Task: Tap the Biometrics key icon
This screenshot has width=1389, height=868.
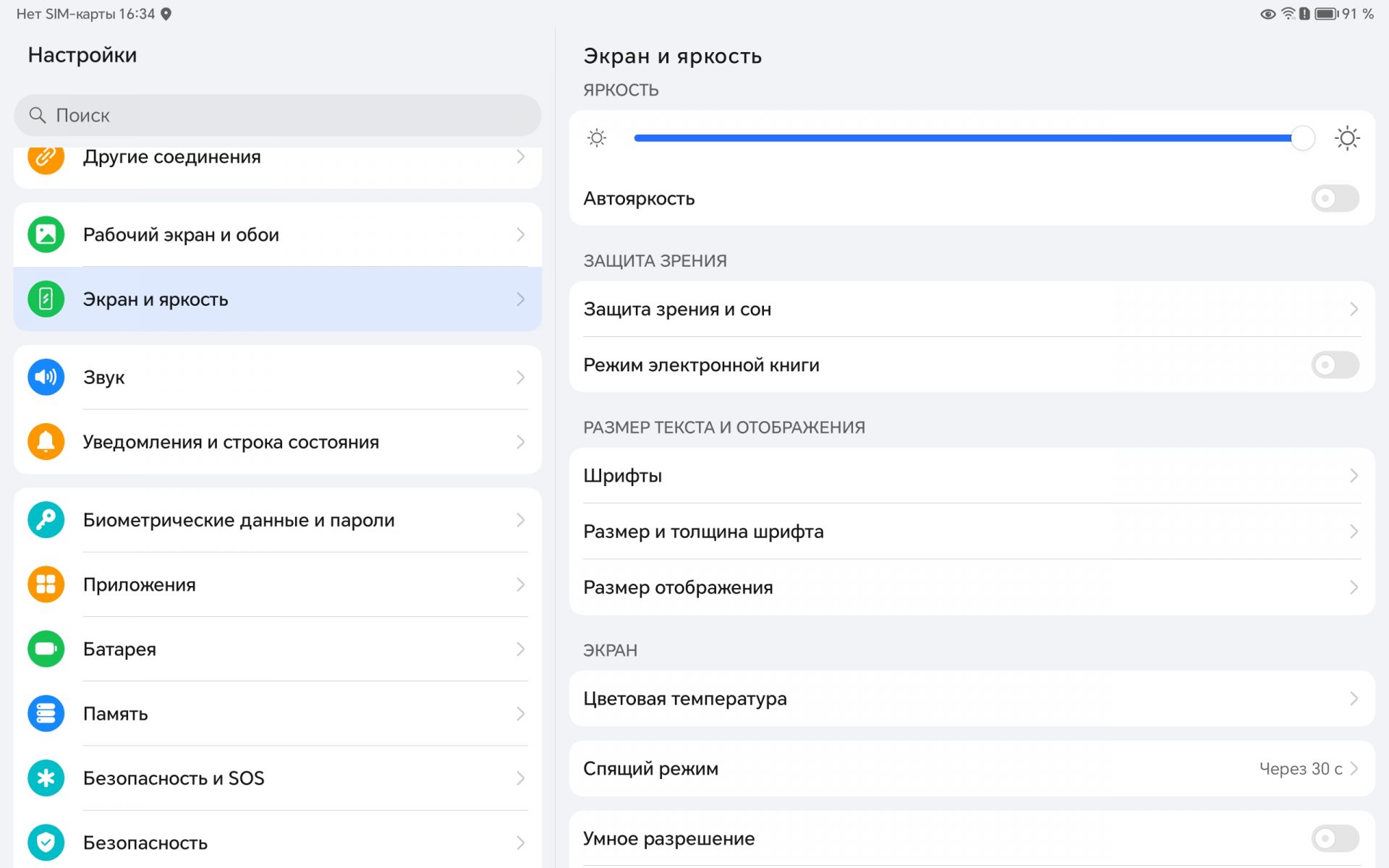Action: 46,519
